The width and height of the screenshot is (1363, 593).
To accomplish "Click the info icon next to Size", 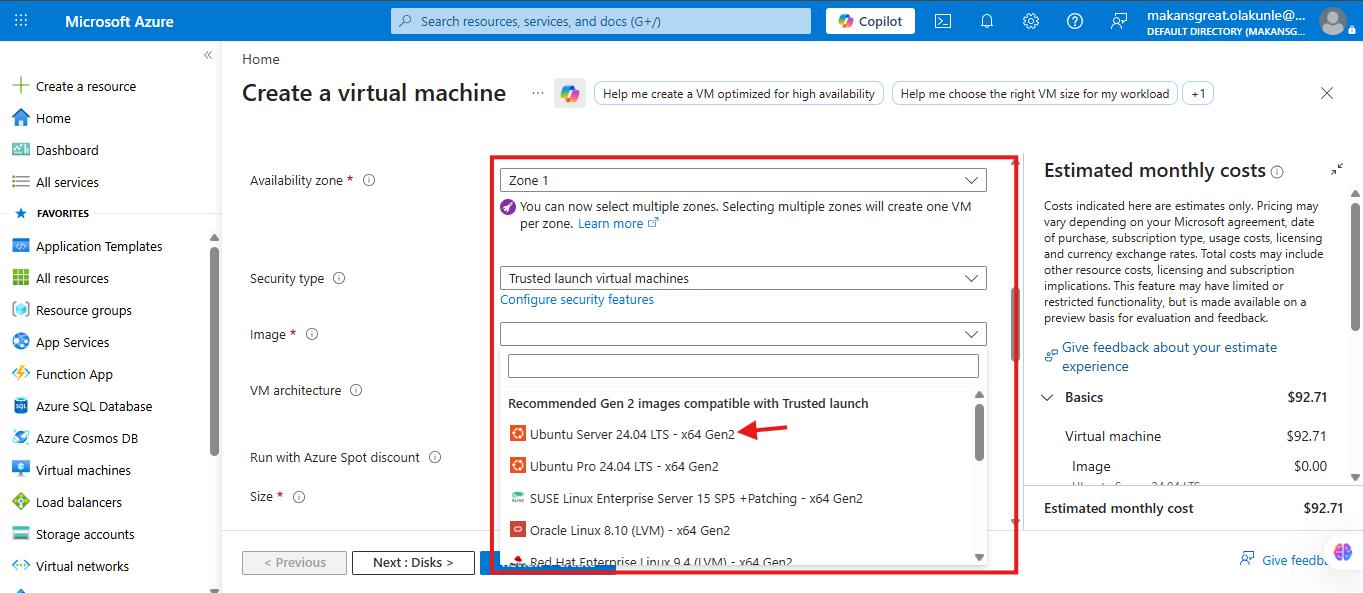I will pos(299,496).
